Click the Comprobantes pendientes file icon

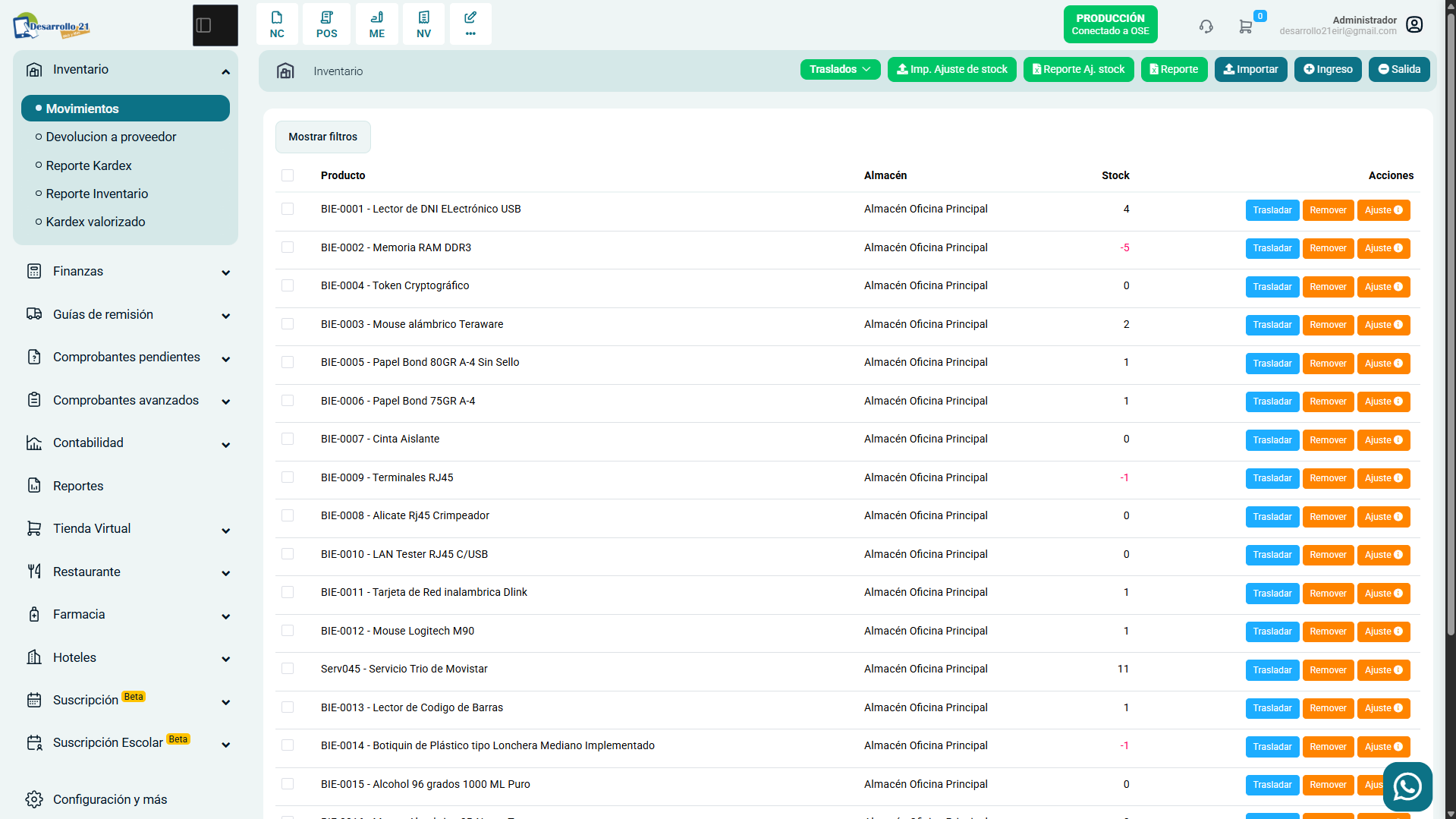coord(34,357)
